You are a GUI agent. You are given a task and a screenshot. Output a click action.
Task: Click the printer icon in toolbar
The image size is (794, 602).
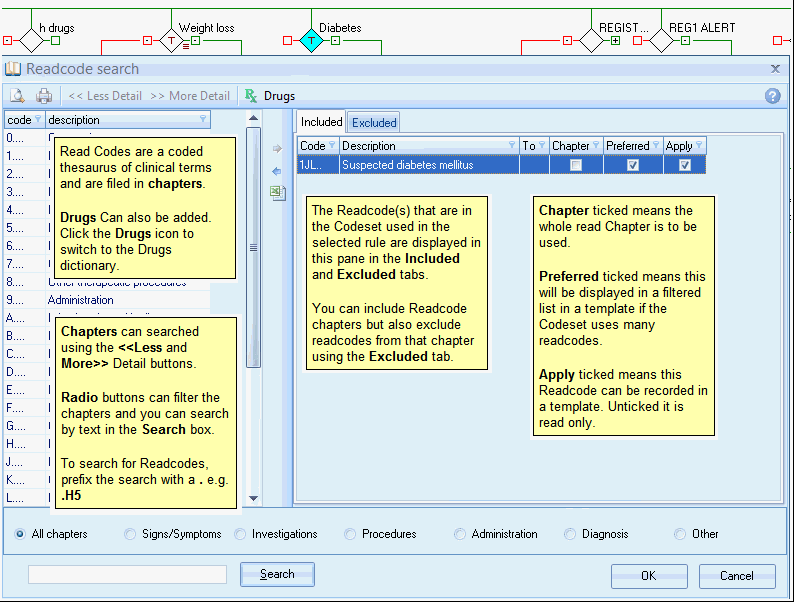tap(44, 96)
